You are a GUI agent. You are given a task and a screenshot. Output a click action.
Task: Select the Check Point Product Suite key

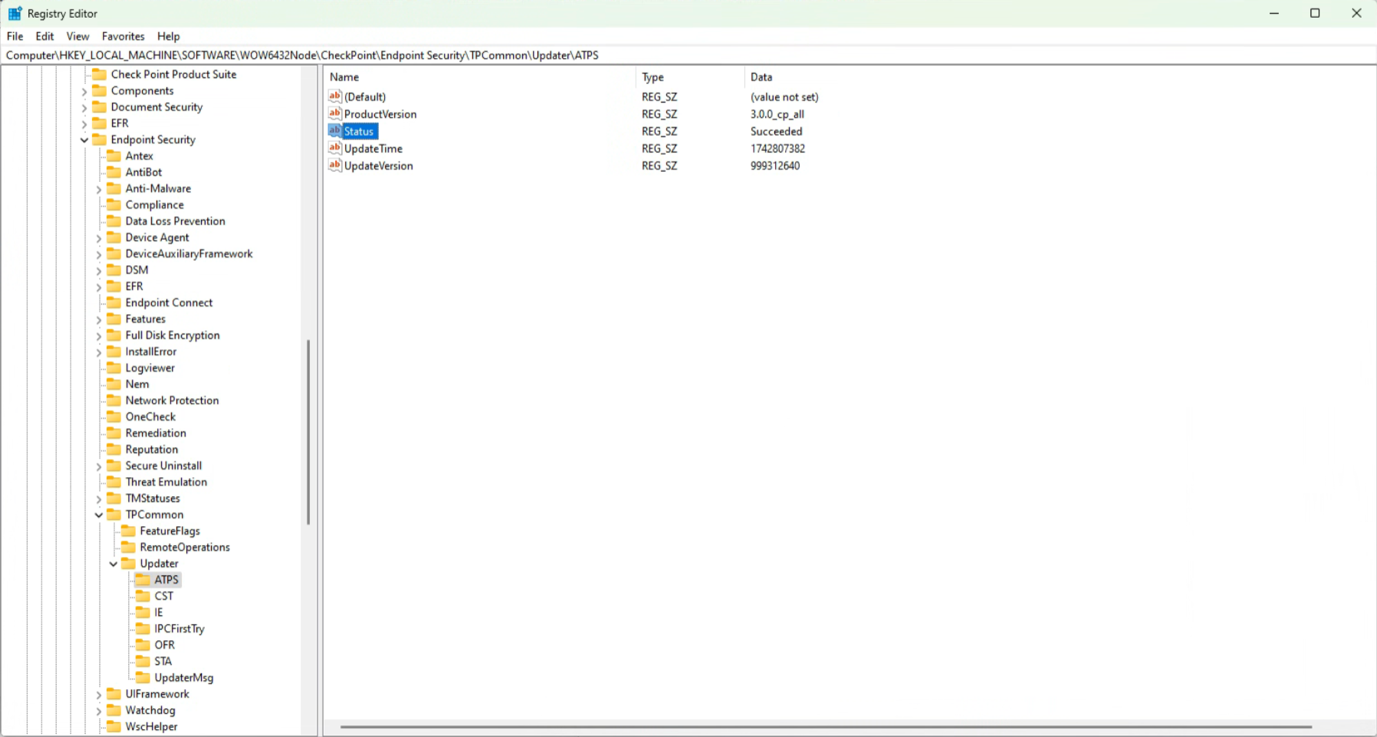coord(174,74)
